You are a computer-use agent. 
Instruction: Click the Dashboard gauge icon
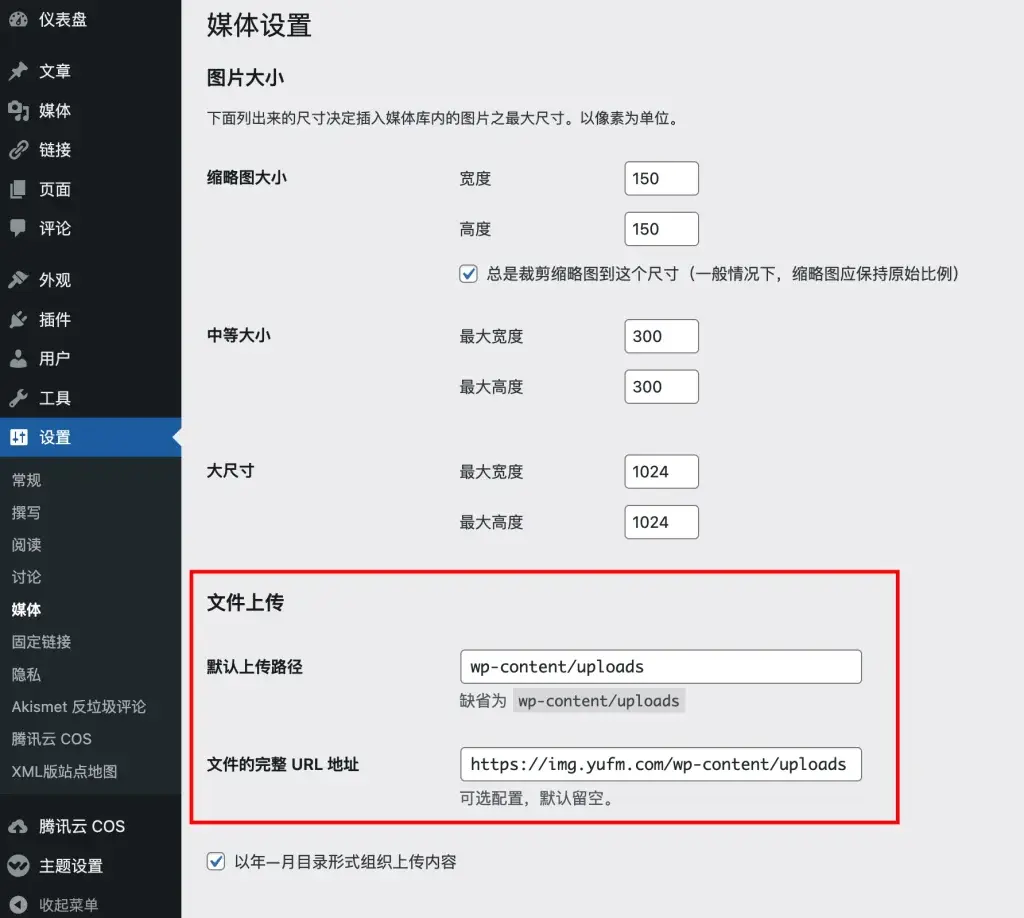18,19
